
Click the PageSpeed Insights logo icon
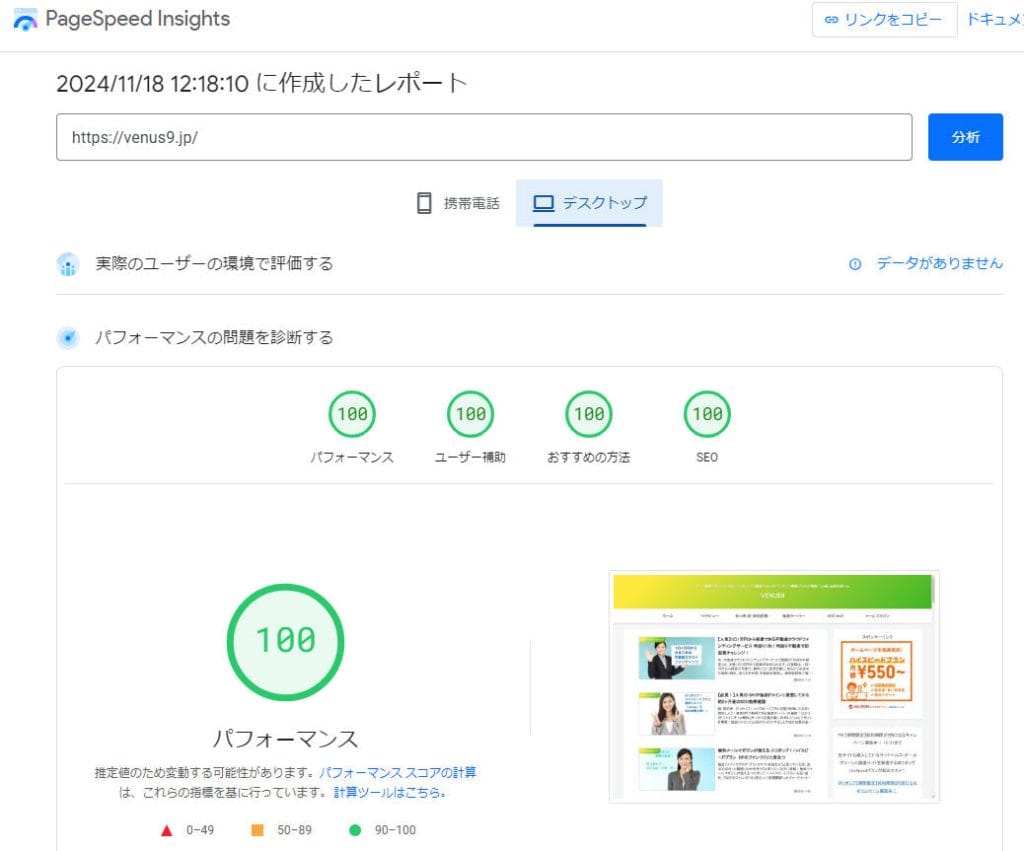(25, 20)
